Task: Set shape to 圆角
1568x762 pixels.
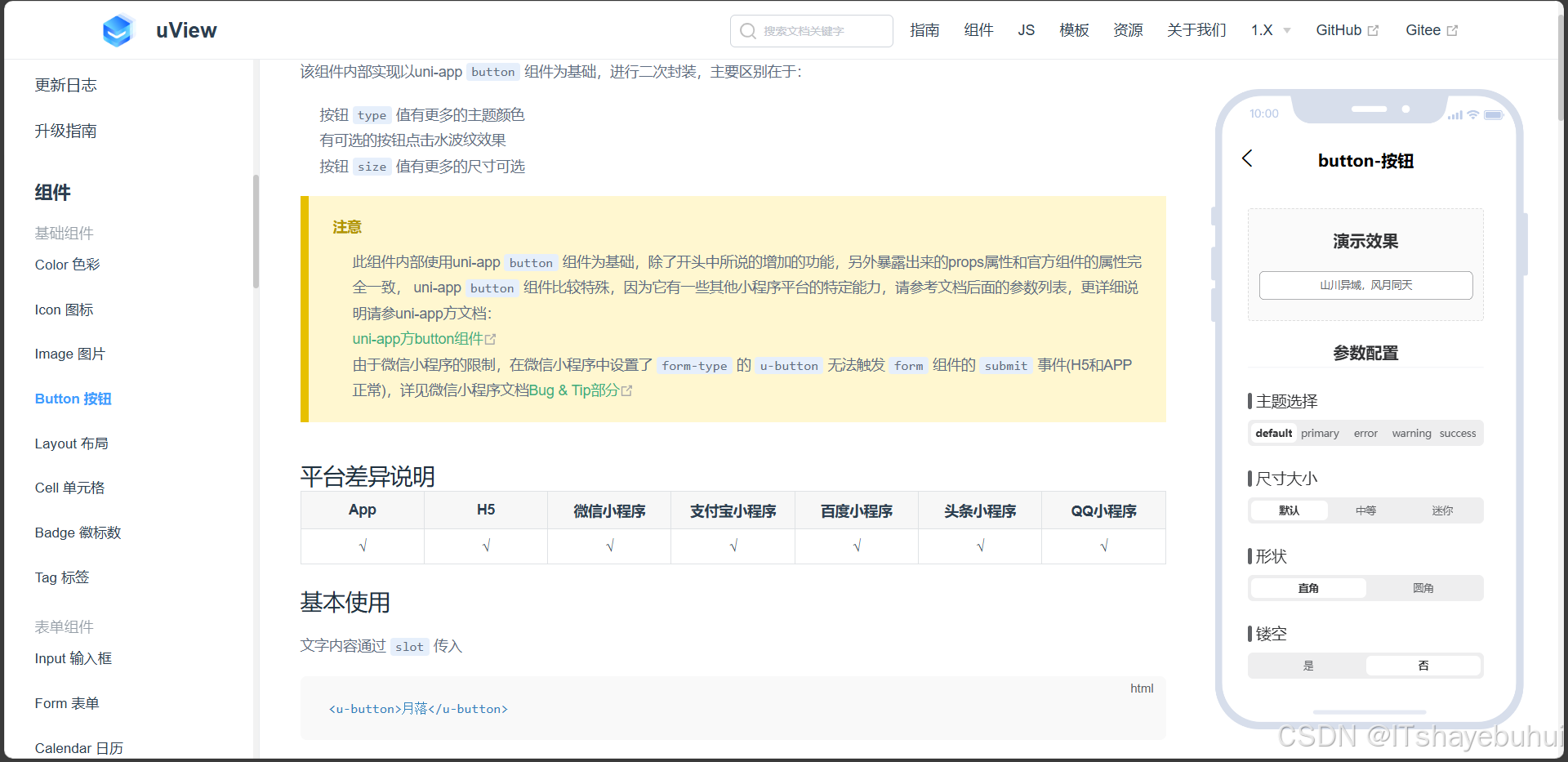Action: [1423, 588]
